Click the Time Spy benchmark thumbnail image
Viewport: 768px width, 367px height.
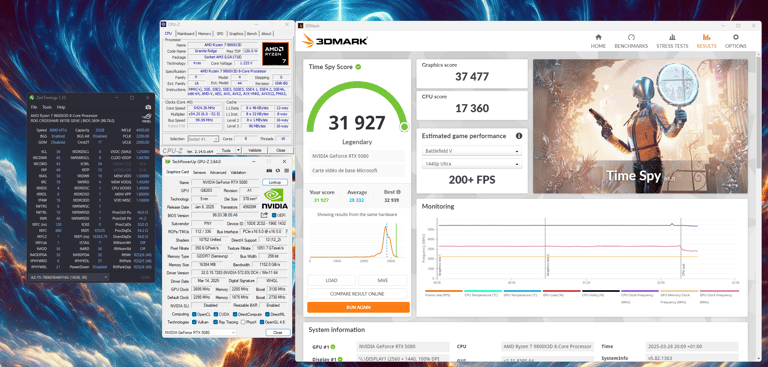(640, 126)
